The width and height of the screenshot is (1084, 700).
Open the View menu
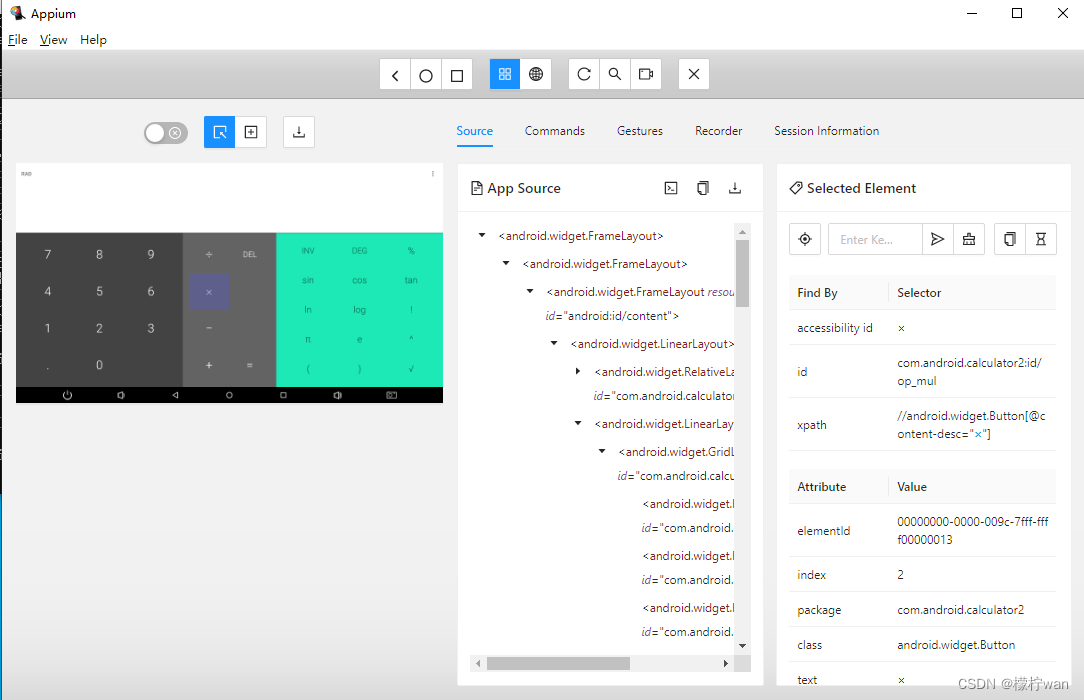(53, 40)
